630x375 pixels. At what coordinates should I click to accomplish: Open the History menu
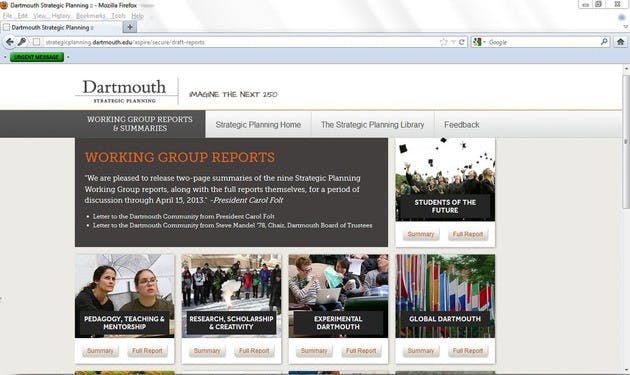(61, 16)
